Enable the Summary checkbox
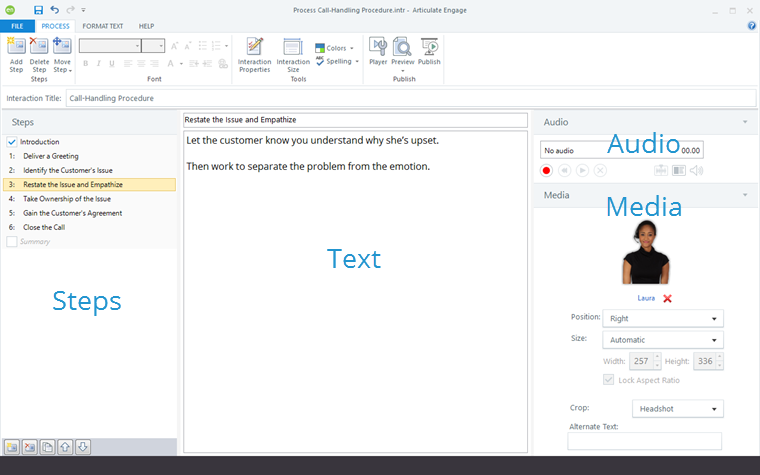Image resolution: width=760 pixels, height=475 pixels. click(x=12, y=241)
